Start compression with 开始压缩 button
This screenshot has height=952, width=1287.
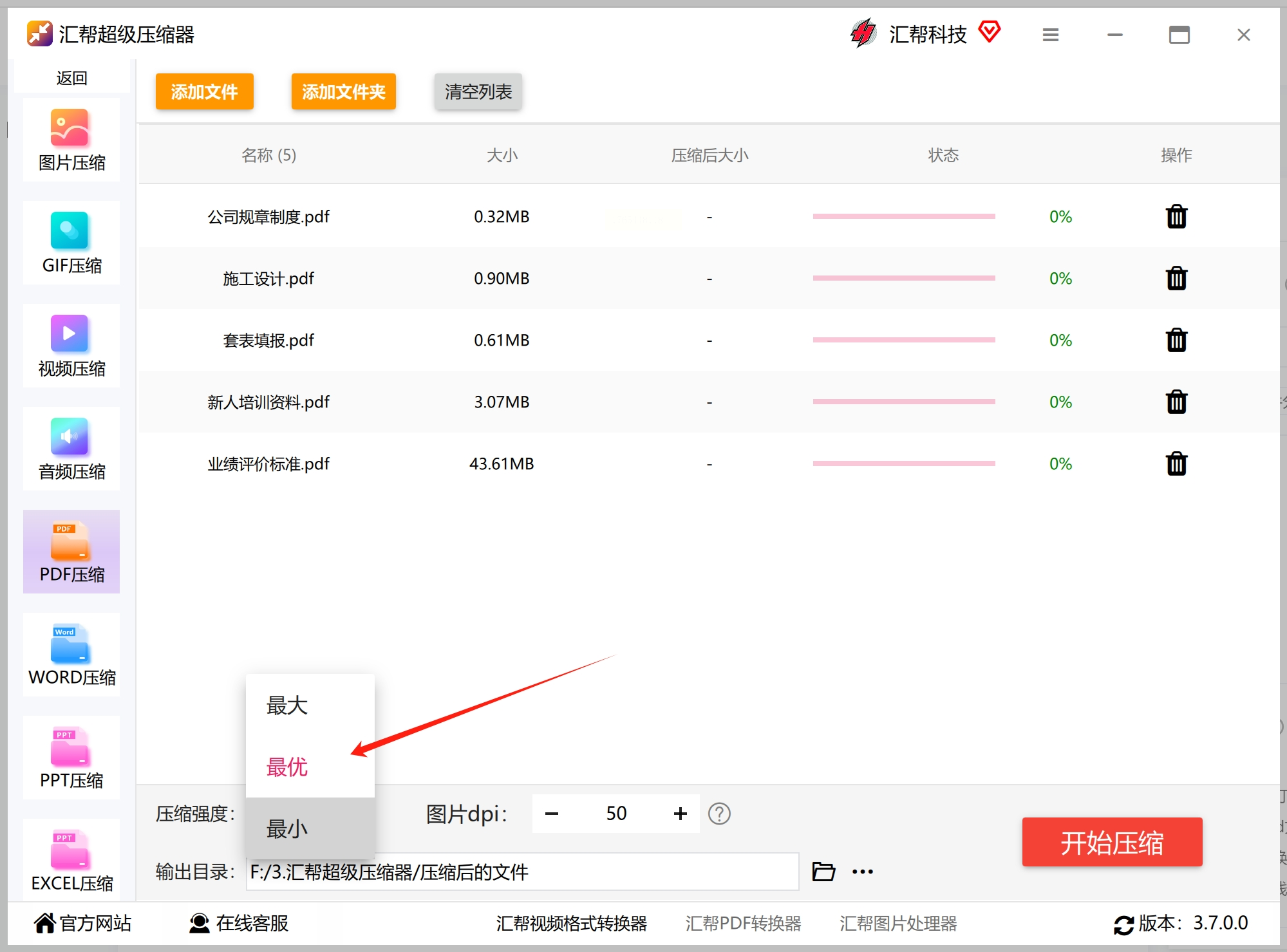[x=1112, y=843]
